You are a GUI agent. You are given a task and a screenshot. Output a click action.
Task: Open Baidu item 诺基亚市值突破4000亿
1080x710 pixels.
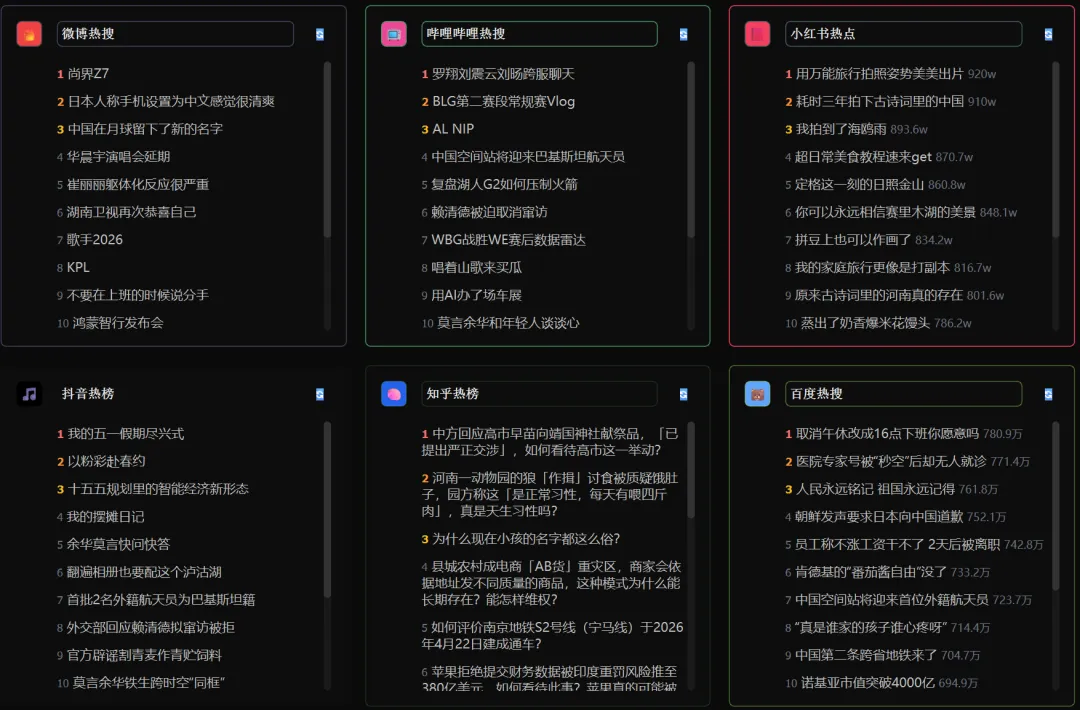pyautogui.click(x=867, y=682)
